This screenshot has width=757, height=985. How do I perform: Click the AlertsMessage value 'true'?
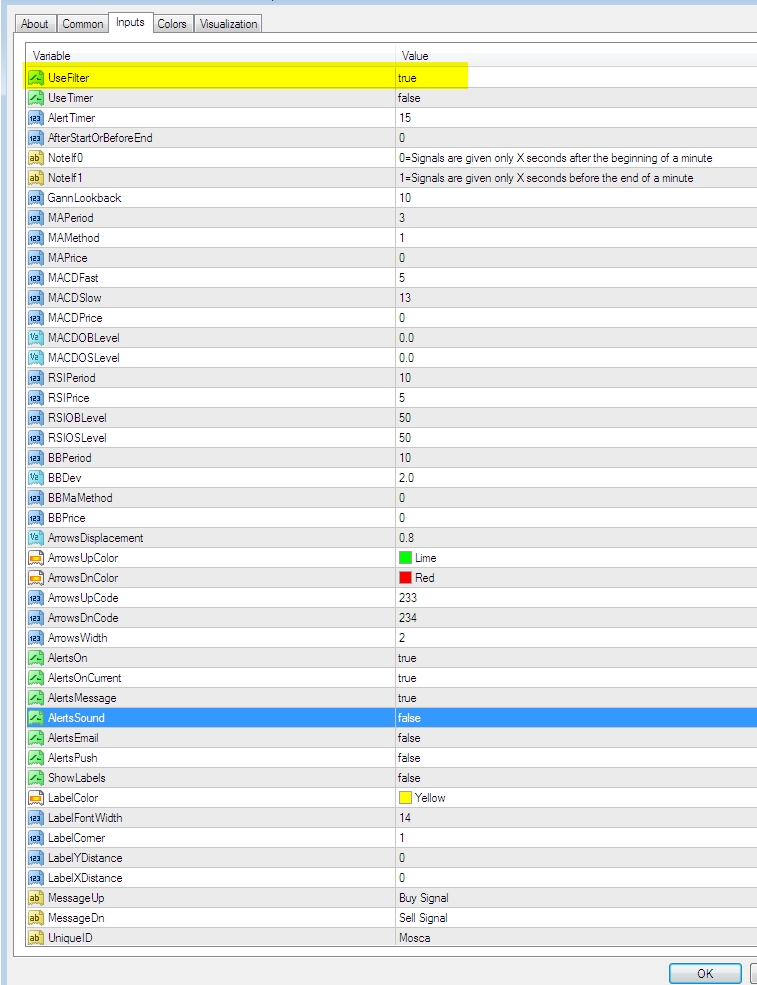(x=407, y=699)
